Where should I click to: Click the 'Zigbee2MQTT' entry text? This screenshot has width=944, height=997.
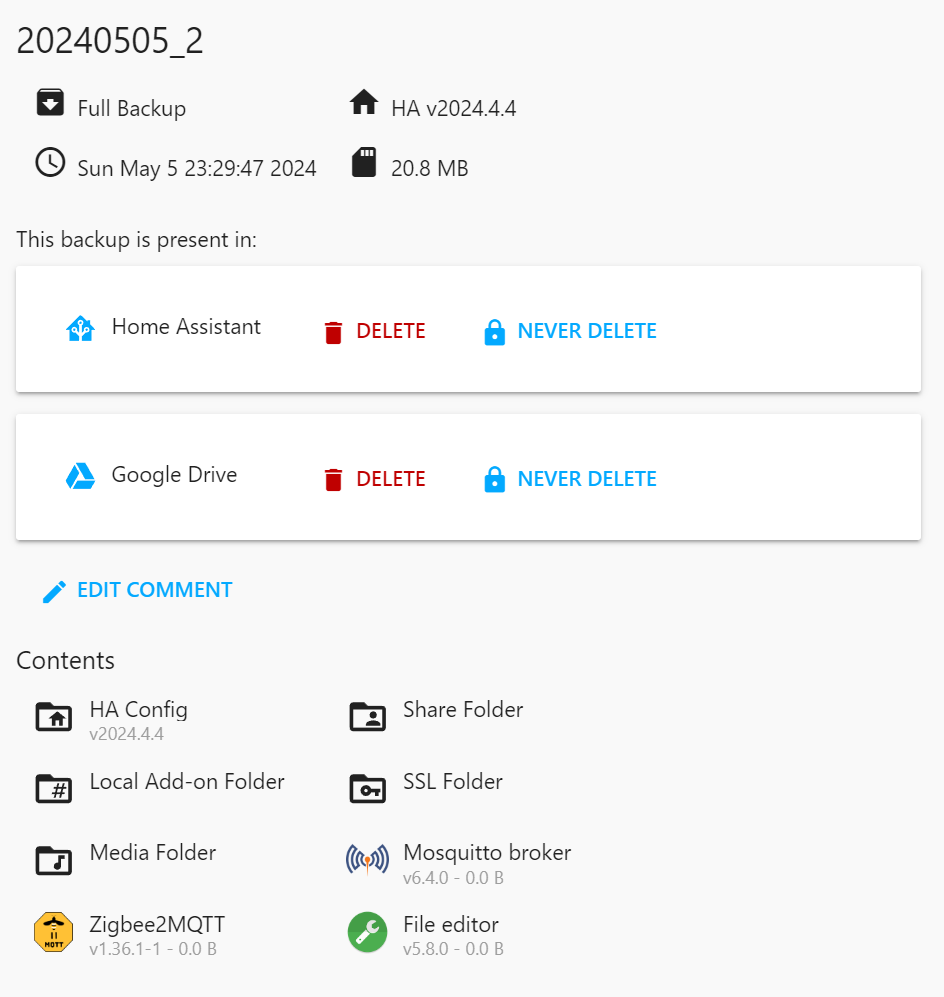point(157,925)
